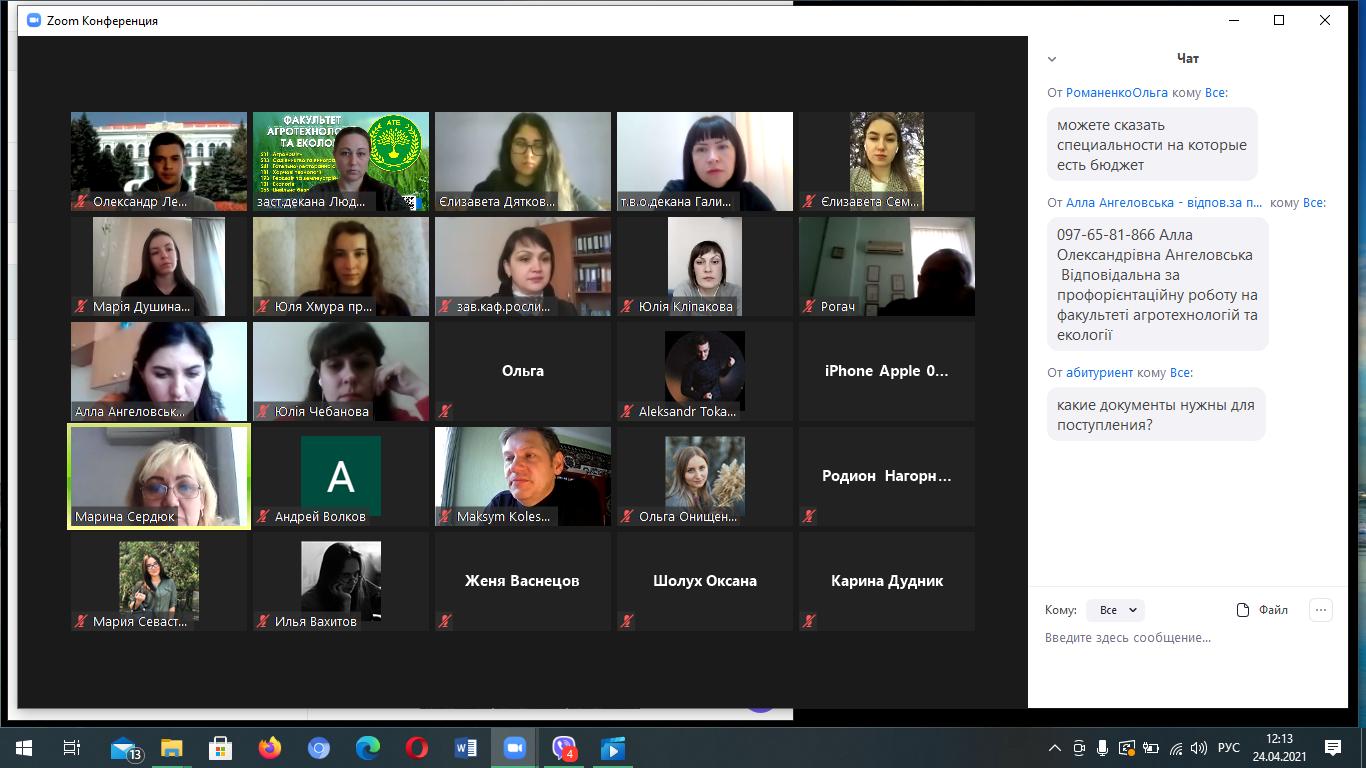Select Юля Хмура's video tile

pos(341,266)
